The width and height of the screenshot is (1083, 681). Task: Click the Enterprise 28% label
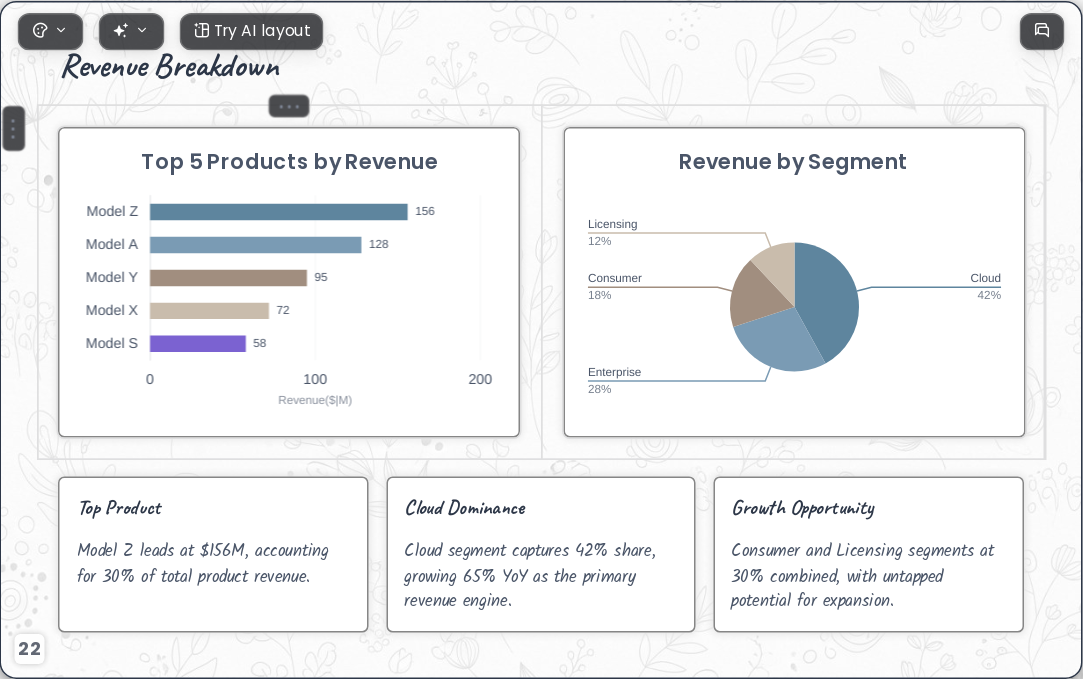[614, 381]
